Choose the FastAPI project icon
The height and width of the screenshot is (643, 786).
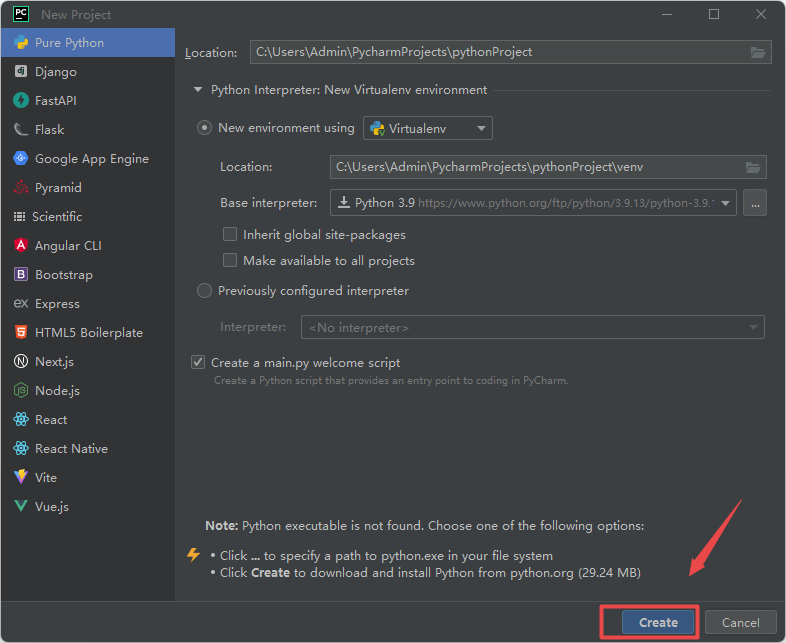[x=20, y=101]
